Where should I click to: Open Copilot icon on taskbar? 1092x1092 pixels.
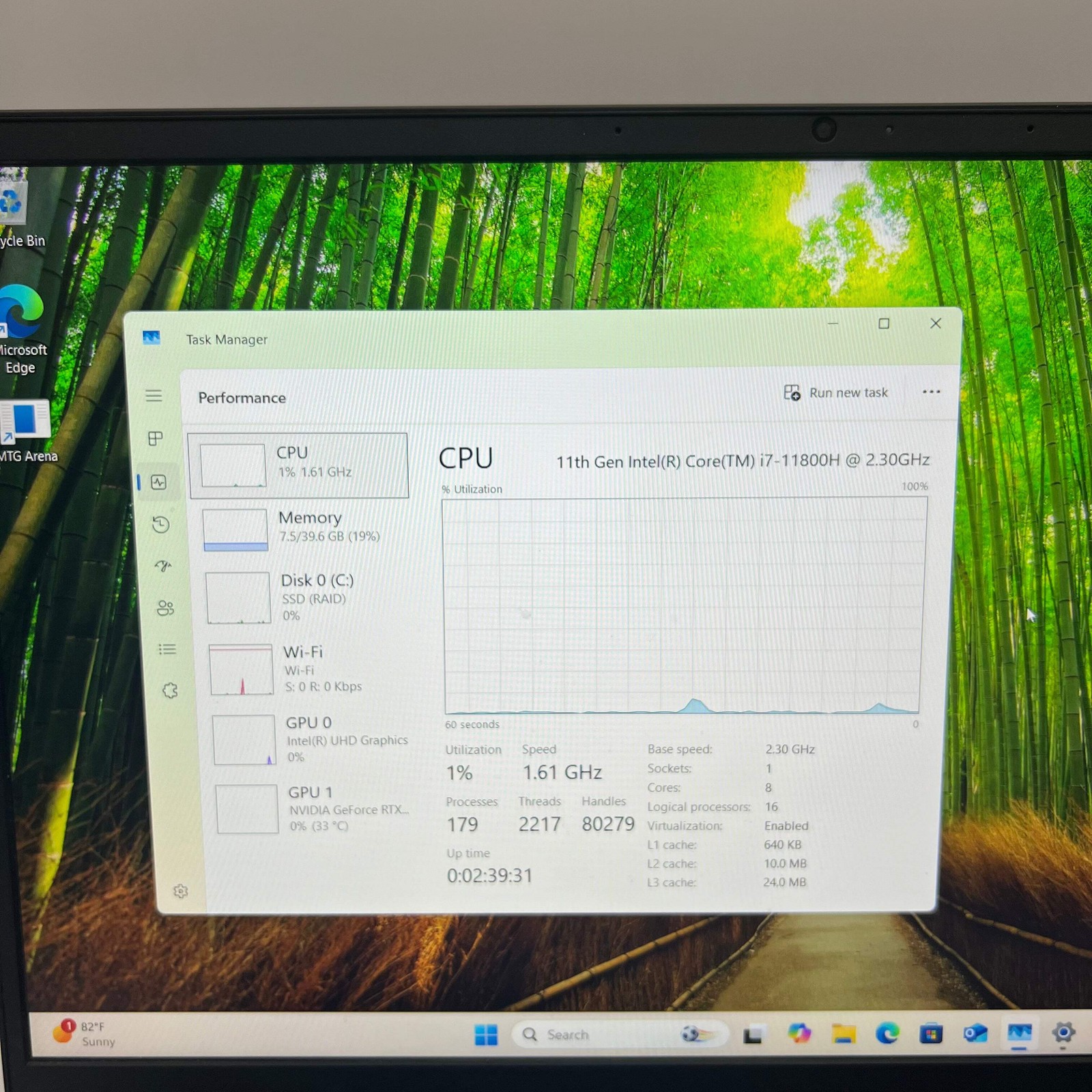(799, 1033)
